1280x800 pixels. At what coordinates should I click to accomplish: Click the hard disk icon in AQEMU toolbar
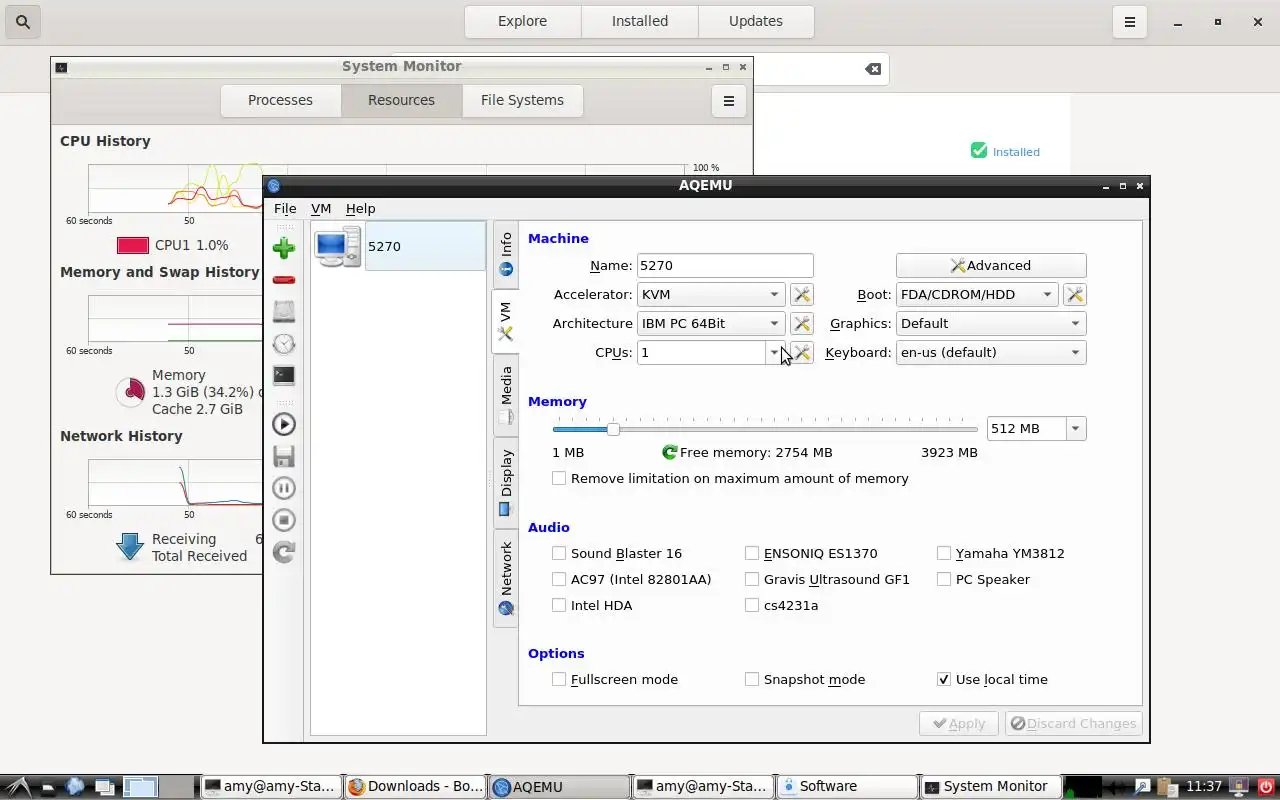point(284,312)
